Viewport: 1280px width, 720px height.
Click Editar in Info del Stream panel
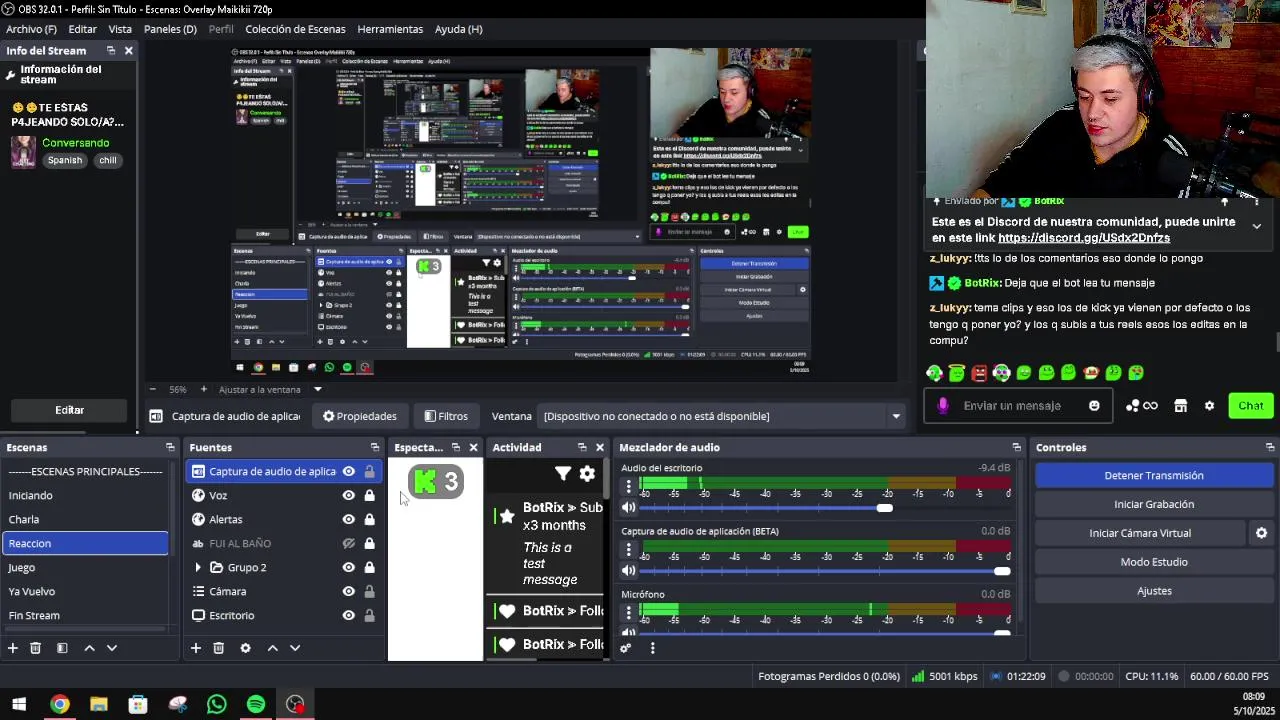[x=69, y=410]
